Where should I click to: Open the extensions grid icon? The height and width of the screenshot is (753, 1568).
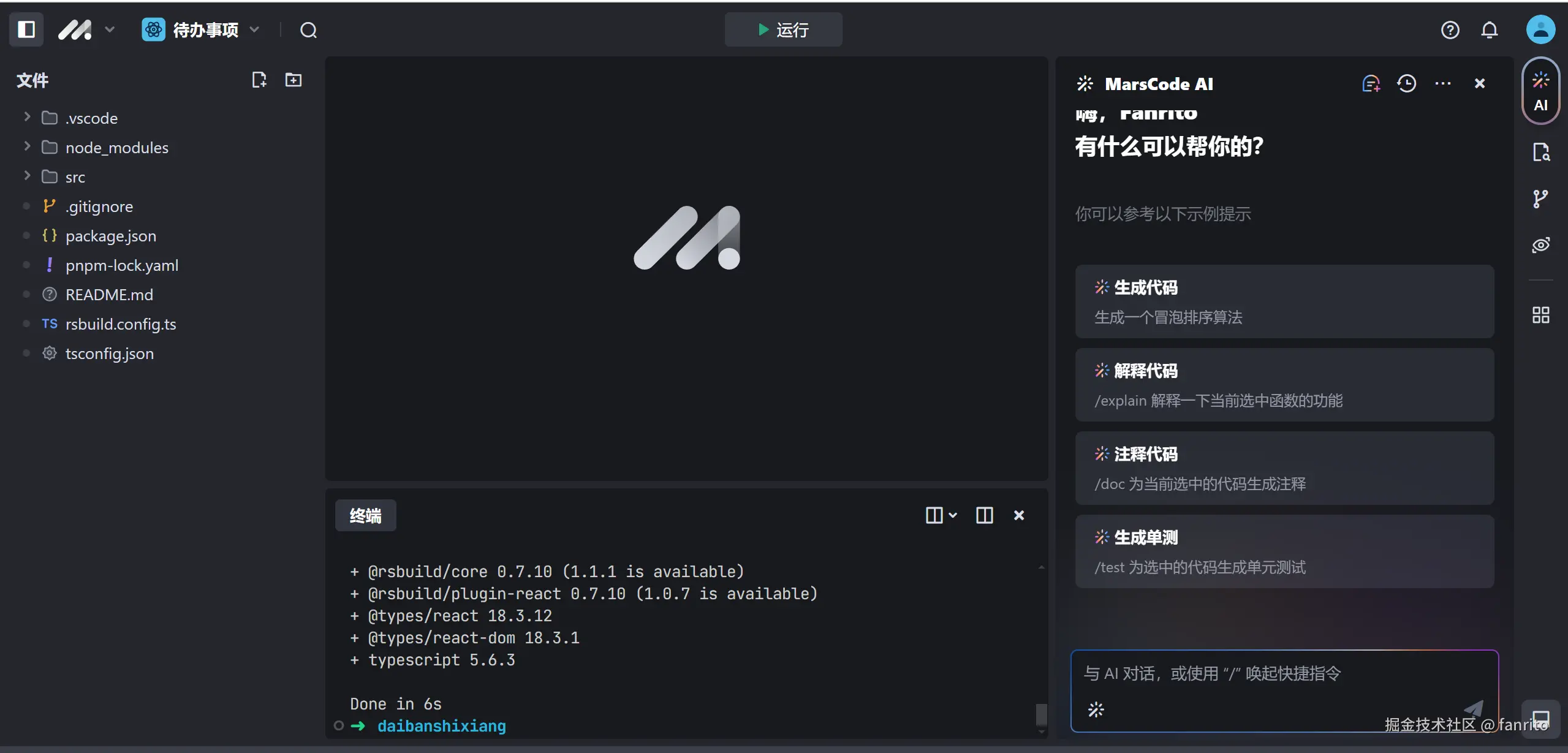[1540, 315]
